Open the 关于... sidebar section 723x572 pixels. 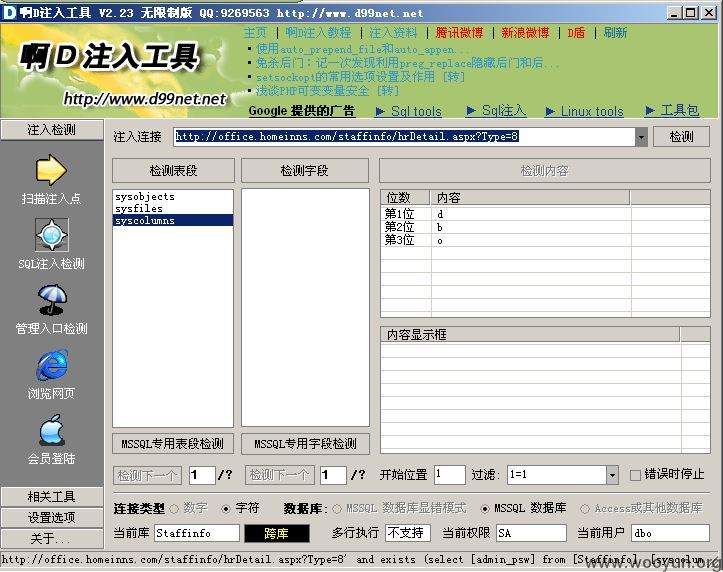coord(52,538)
